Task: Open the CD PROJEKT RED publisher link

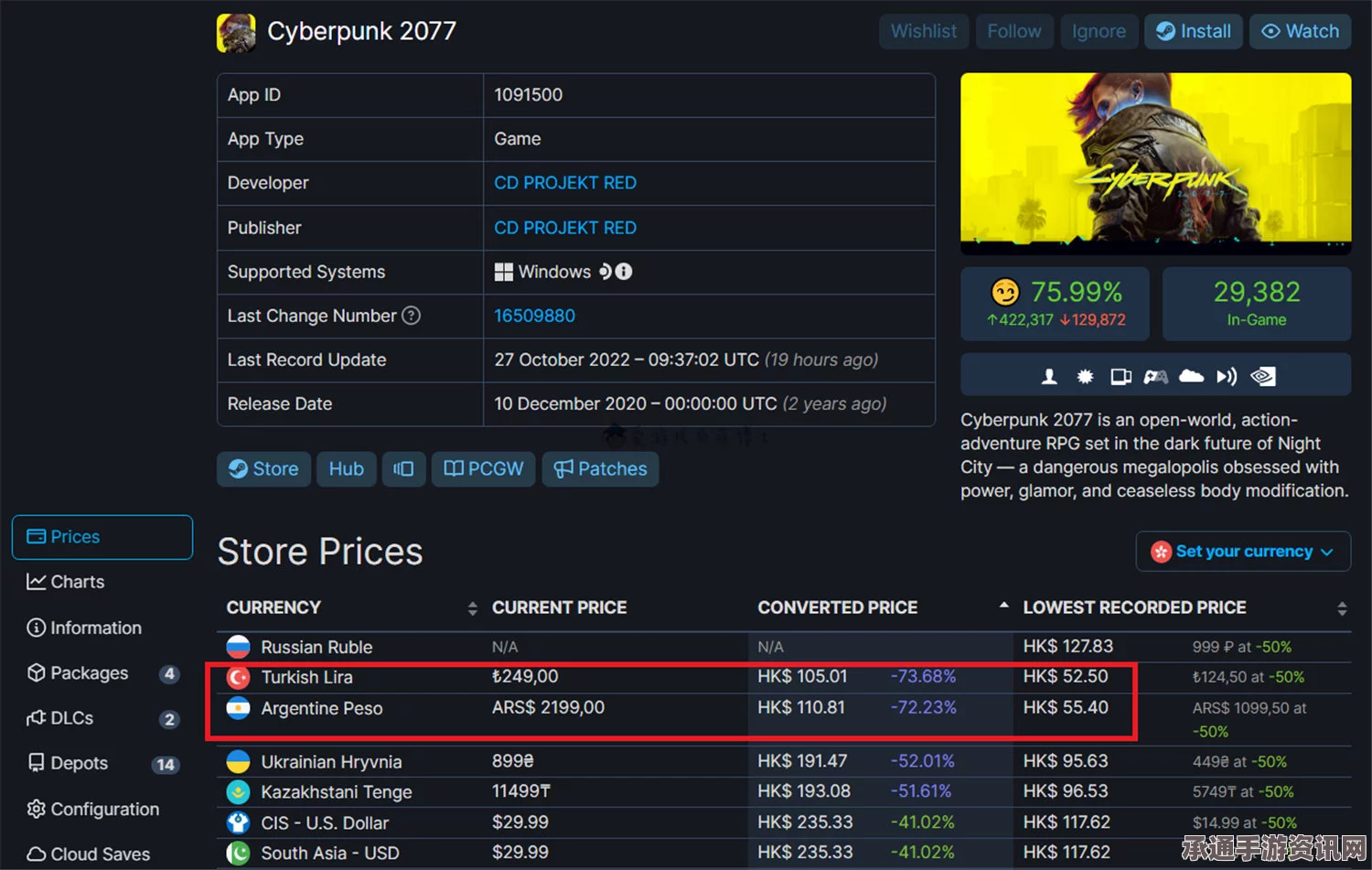Action: 565,228
